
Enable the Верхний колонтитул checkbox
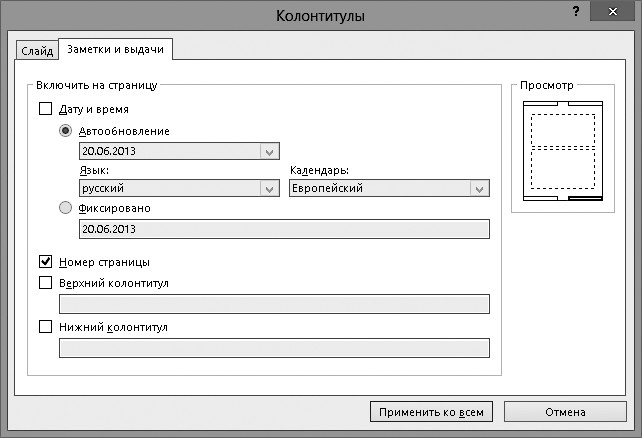(44, 283)
